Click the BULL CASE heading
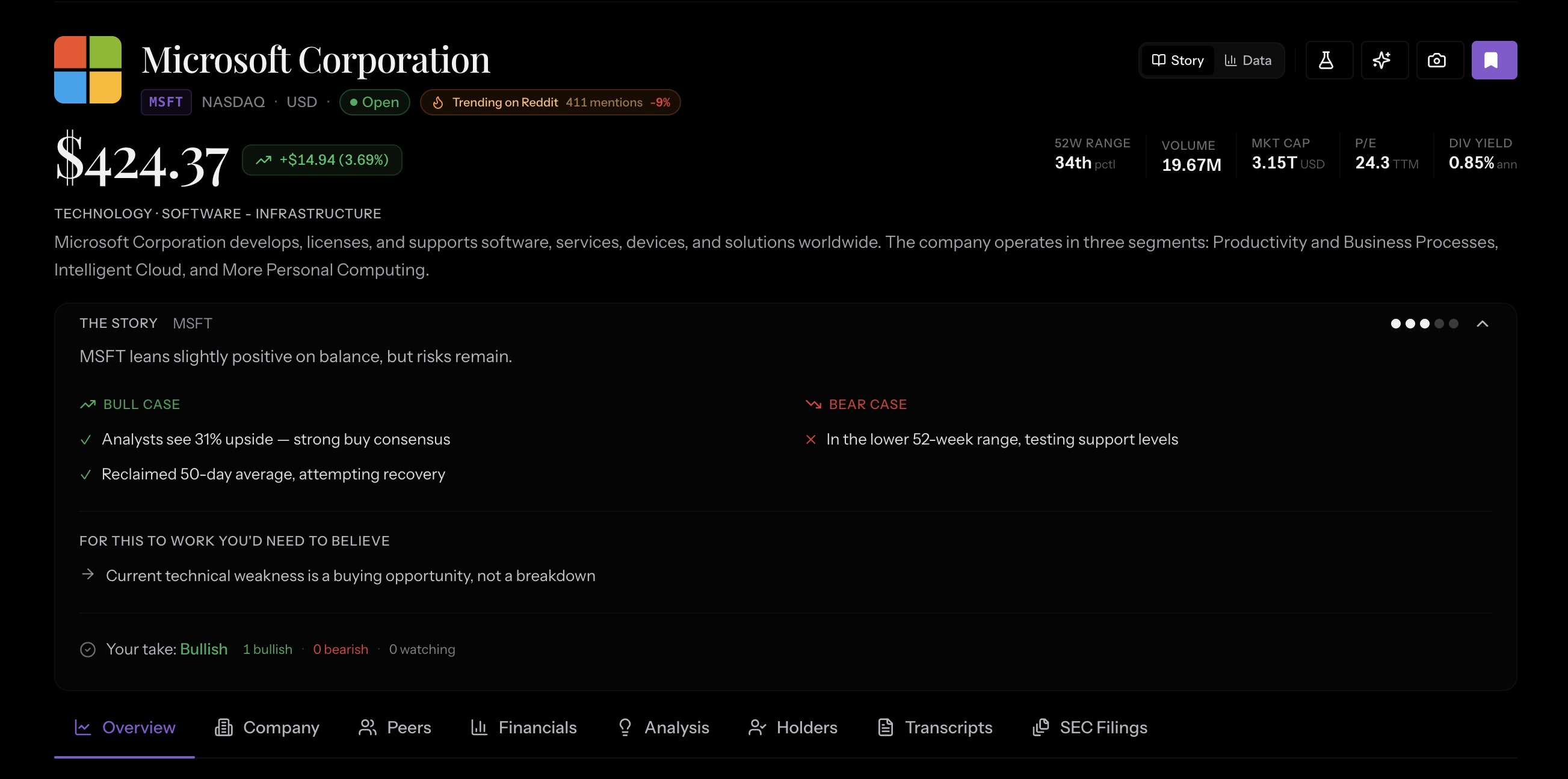The height and width of the screenshot is (779, 1568). point(142,405)
